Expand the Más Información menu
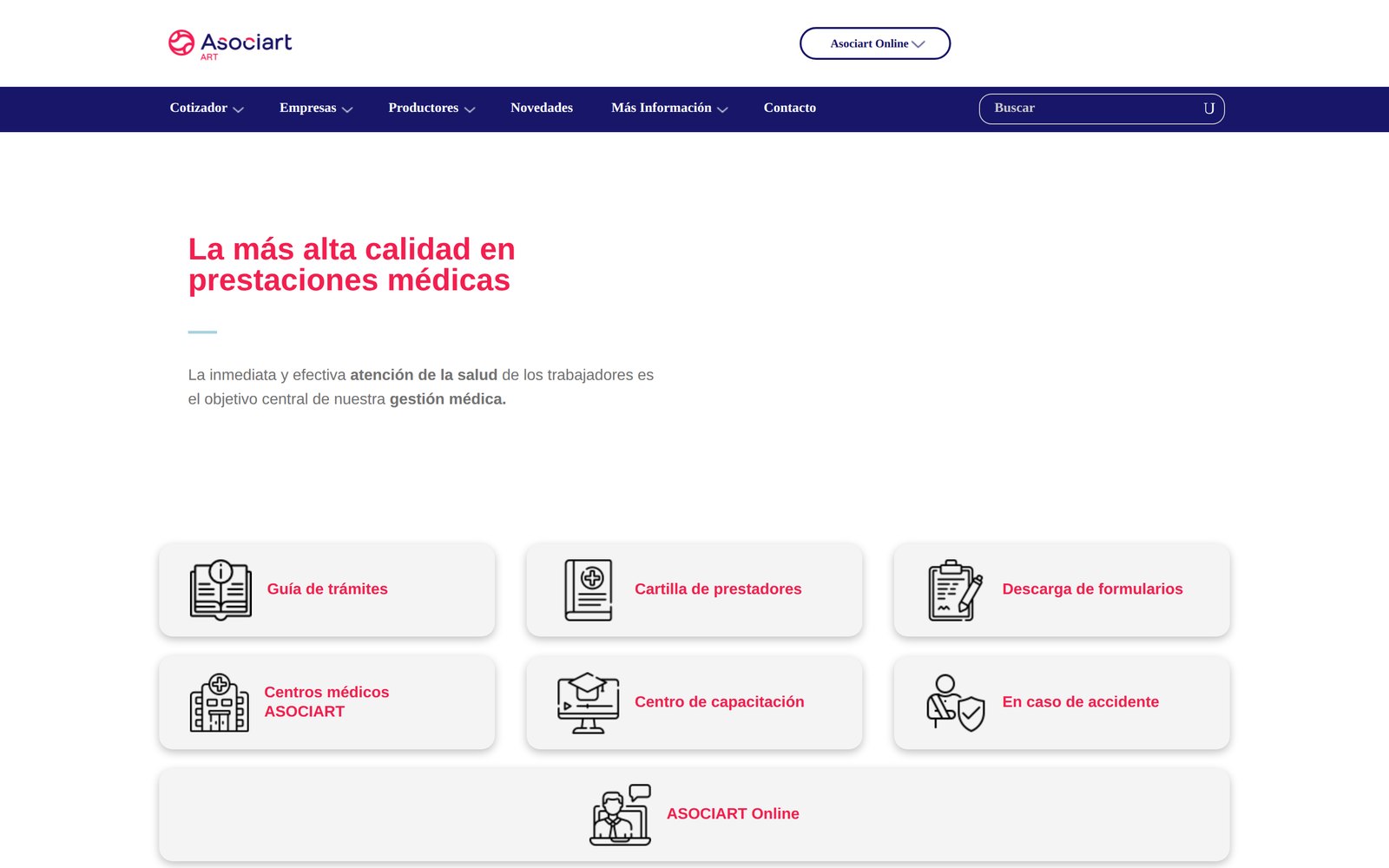 click(x=669, y=108)
